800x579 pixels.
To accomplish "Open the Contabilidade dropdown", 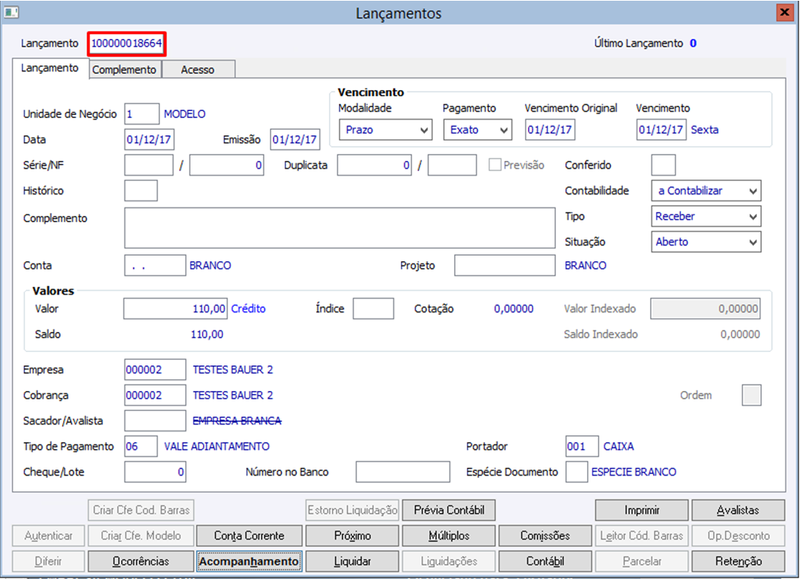I will (706, 191).
